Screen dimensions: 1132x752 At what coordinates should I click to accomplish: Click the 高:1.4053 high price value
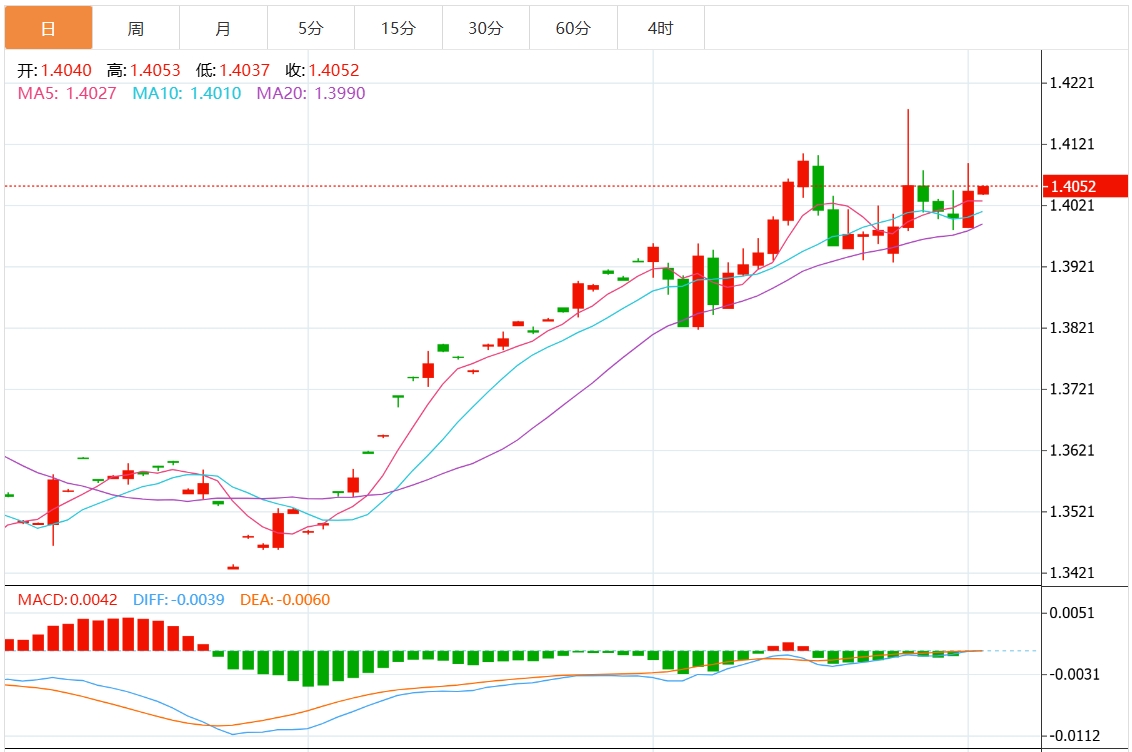tap(144, 70)
